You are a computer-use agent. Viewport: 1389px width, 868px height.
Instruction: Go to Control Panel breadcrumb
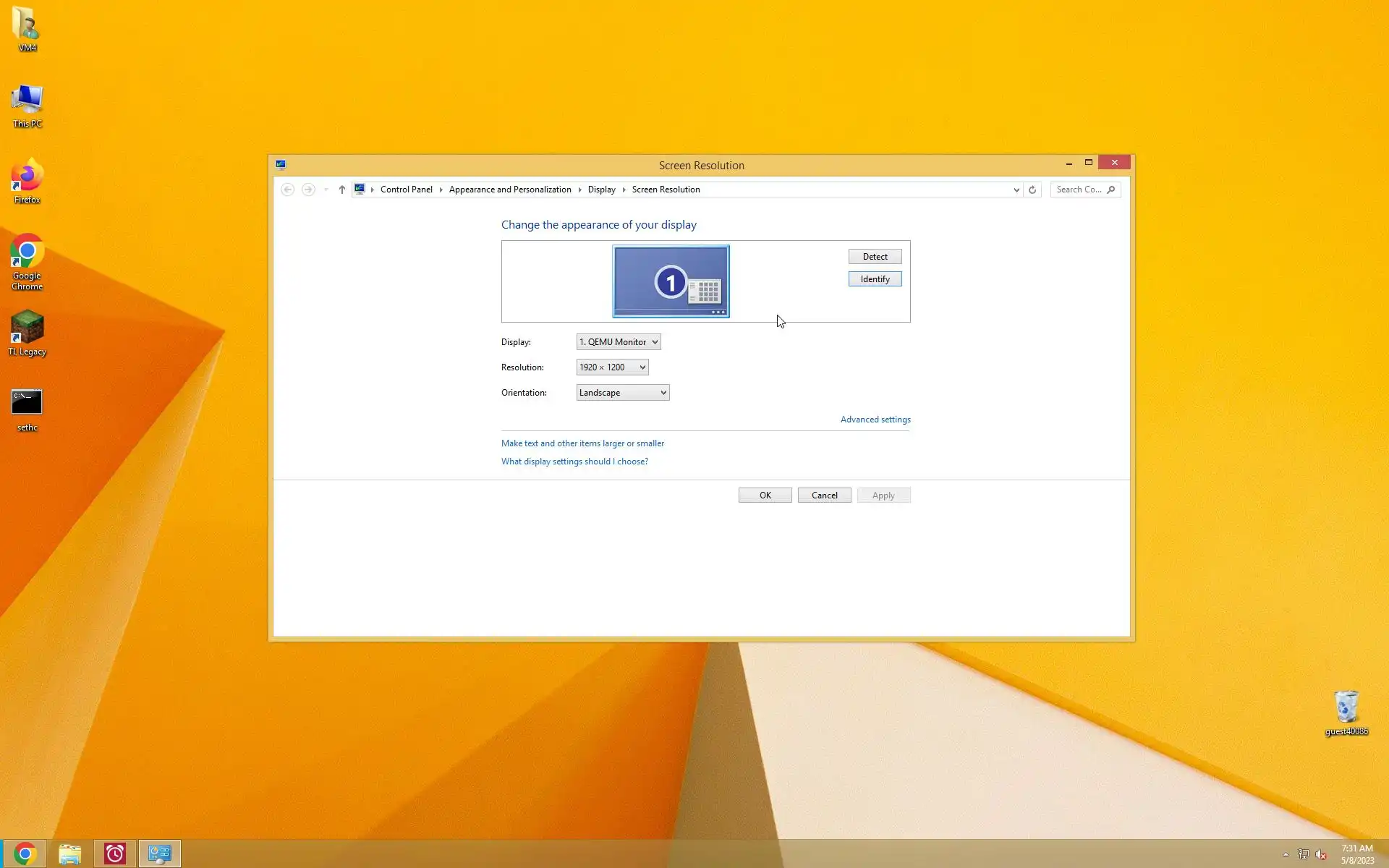406,190
